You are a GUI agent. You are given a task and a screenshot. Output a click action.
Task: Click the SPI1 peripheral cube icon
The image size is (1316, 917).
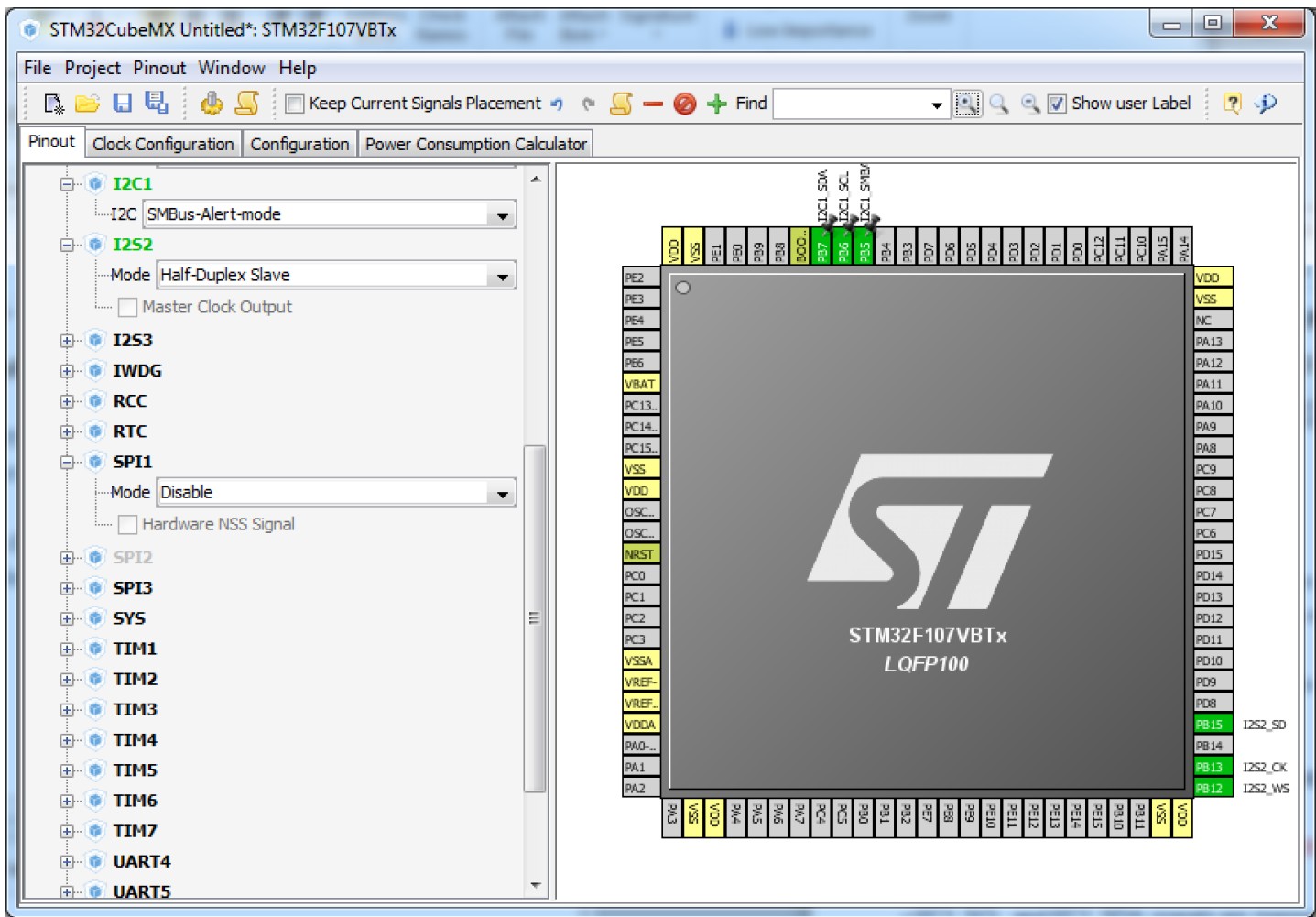(95, 461)
